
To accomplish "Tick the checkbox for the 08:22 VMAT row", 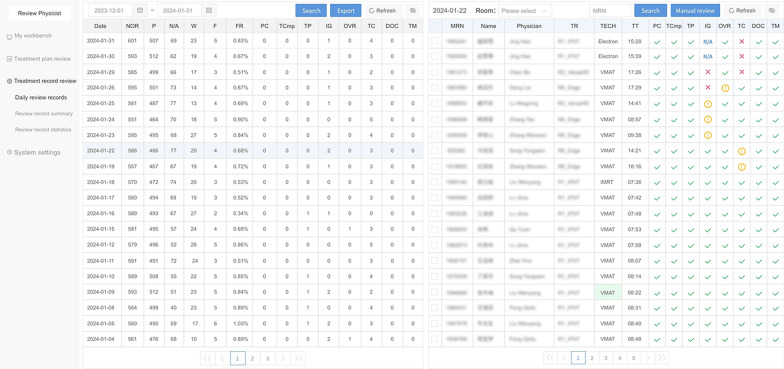I will (x=434, y=292).
